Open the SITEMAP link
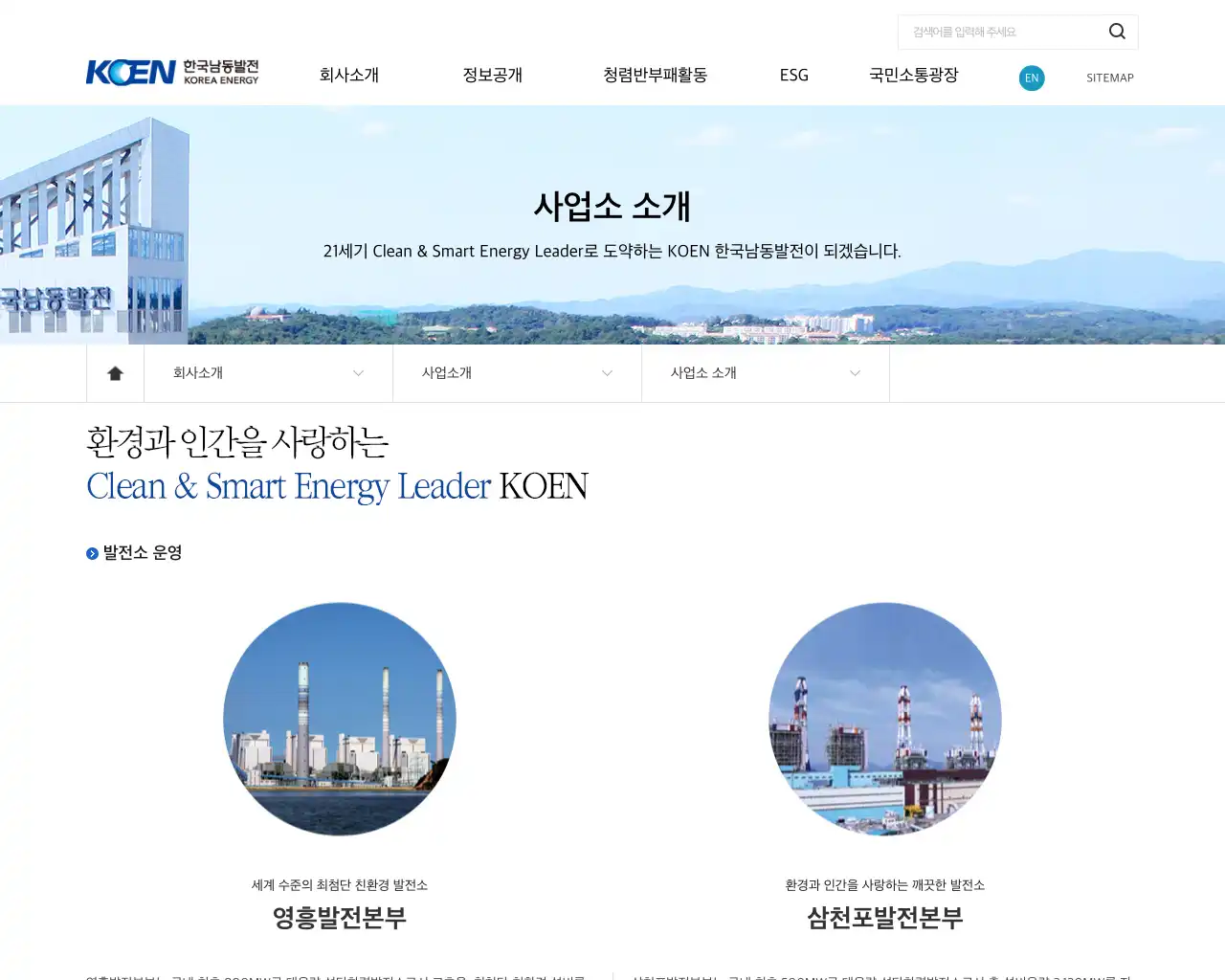Screen dimensions: 1225x980 [x=1109, y=78]
